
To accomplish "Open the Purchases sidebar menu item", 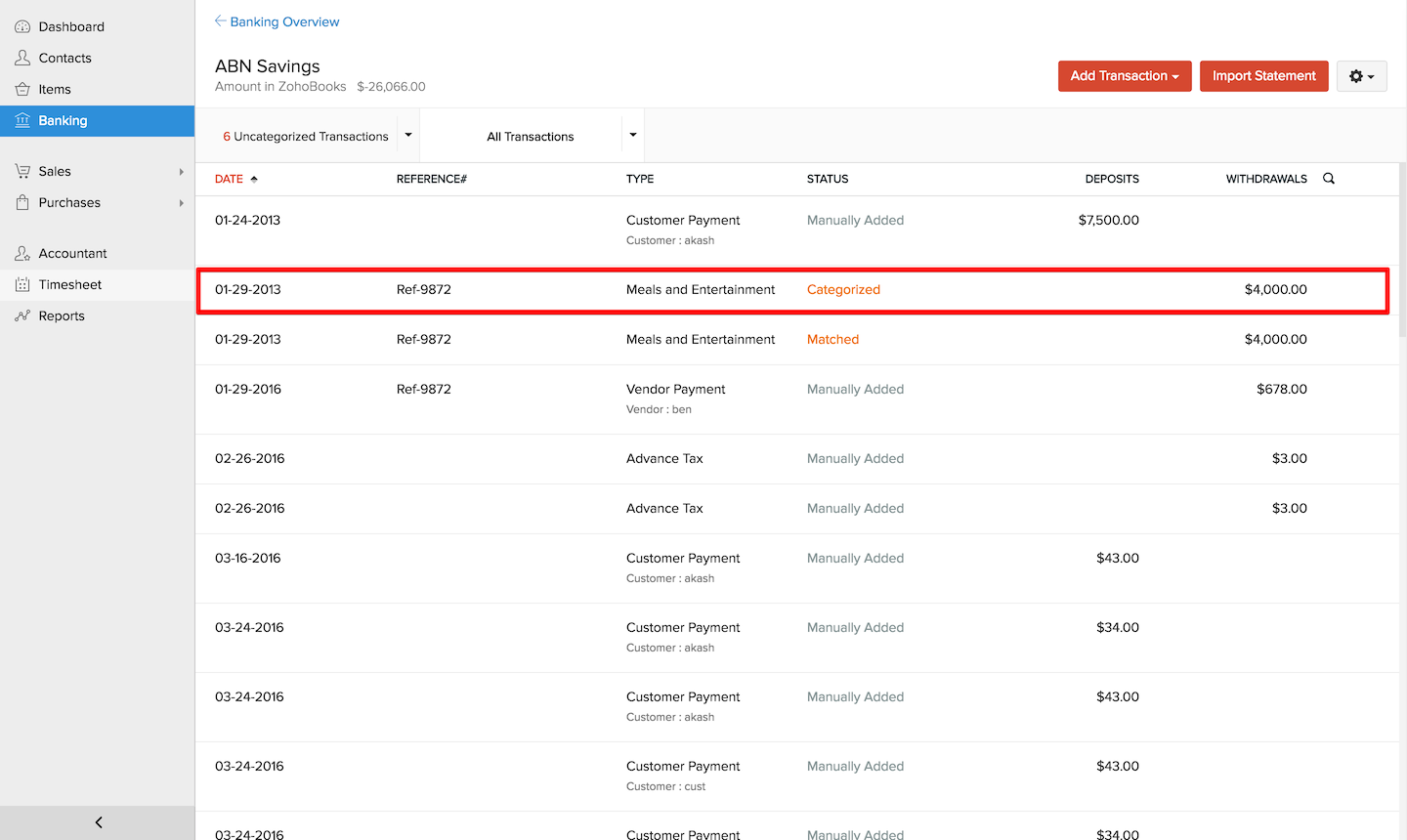I will click(x=69, y=202).
